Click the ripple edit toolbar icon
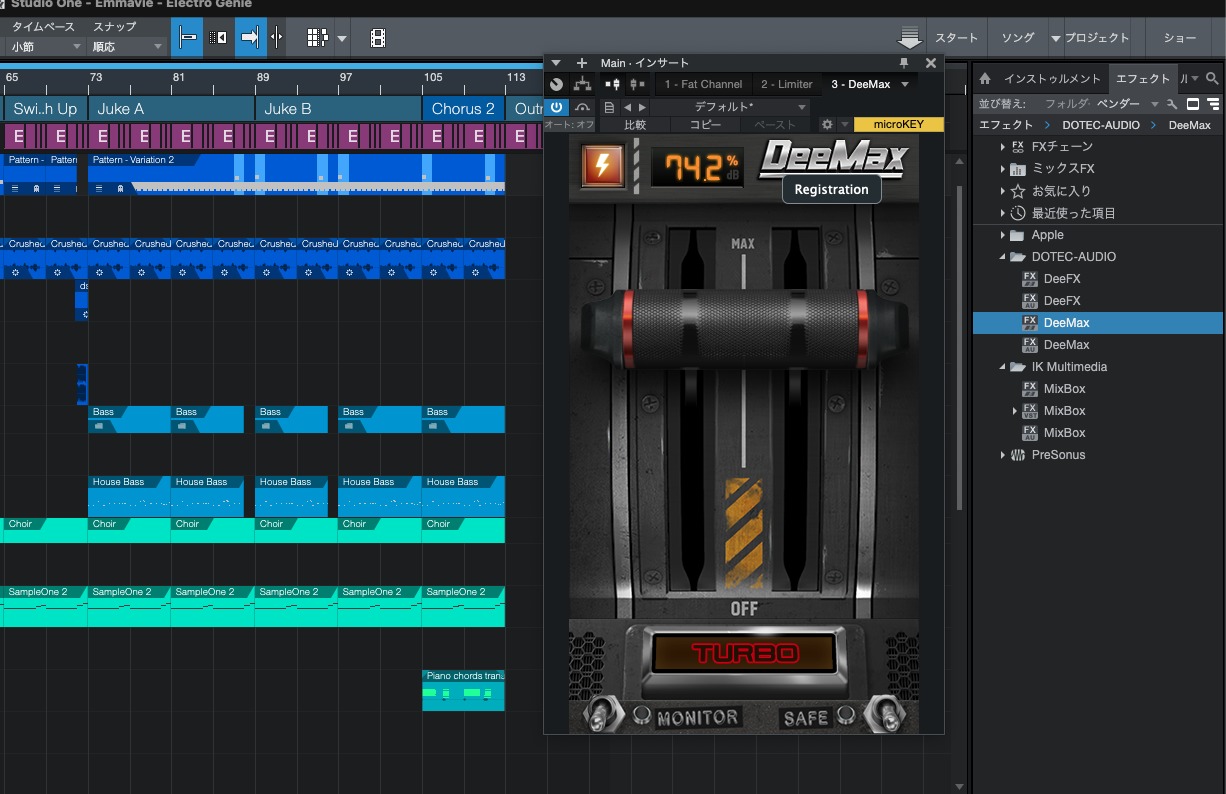Viewport: 1226px width, 794px height. click(219, 38)
